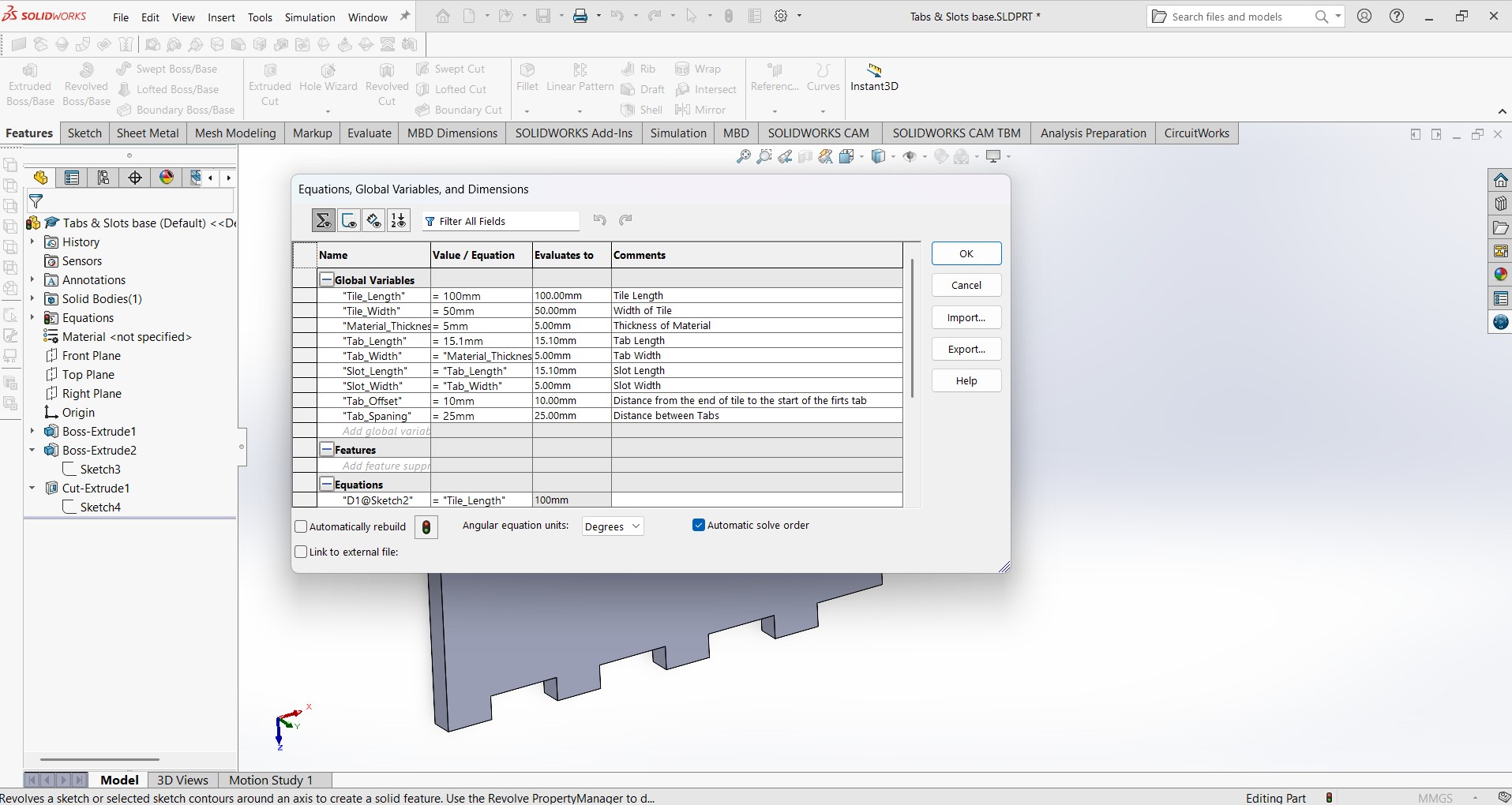Open the DisplayManager tab icon

click(167, 178)
